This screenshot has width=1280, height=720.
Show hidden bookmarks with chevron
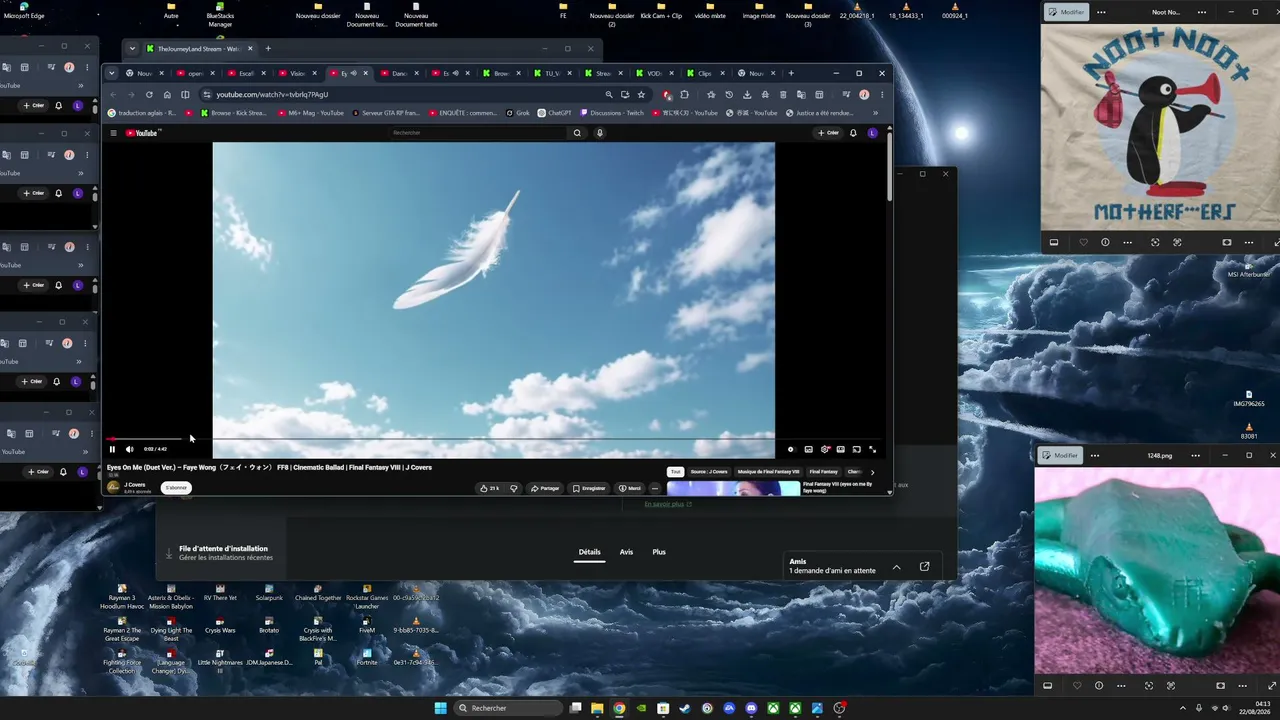tap(875, 113)
